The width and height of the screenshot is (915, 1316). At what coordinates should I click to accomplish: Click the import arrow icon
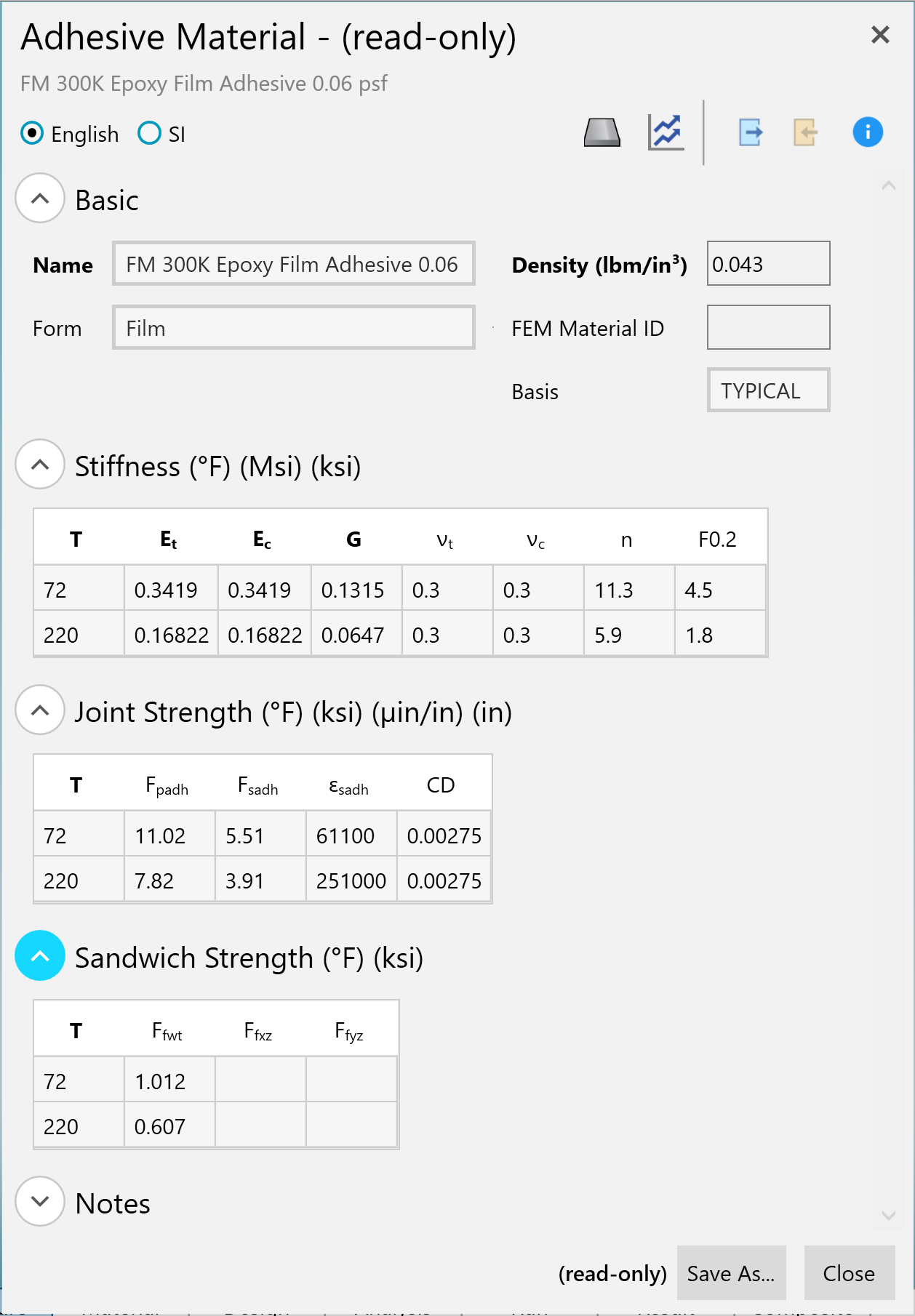[x=805, y=133]
